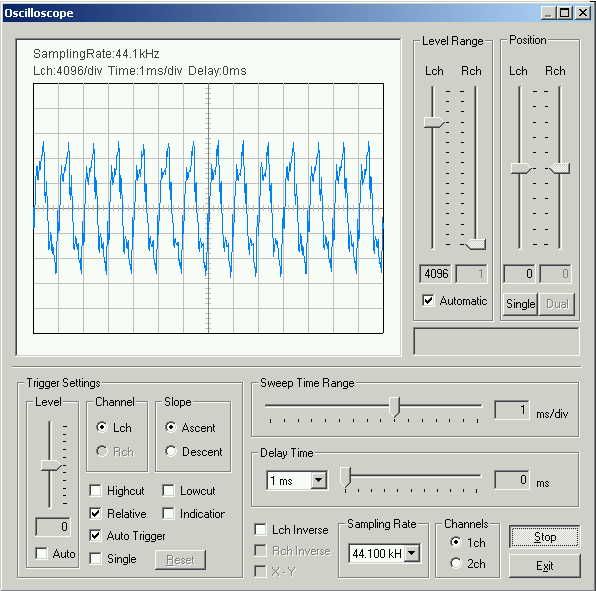Uncheck the Automatic level range checkbox
The image size is (596, 591).
[428, 300]
